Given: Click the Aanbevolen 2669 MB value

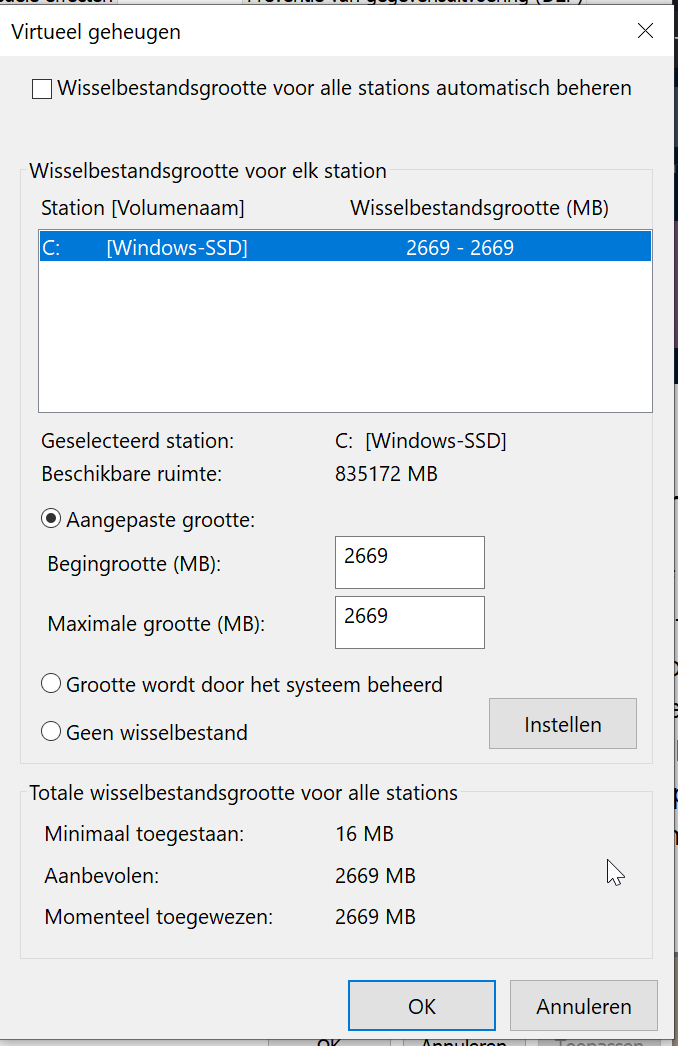Looking at the screenshot, I should coord(375,876).
